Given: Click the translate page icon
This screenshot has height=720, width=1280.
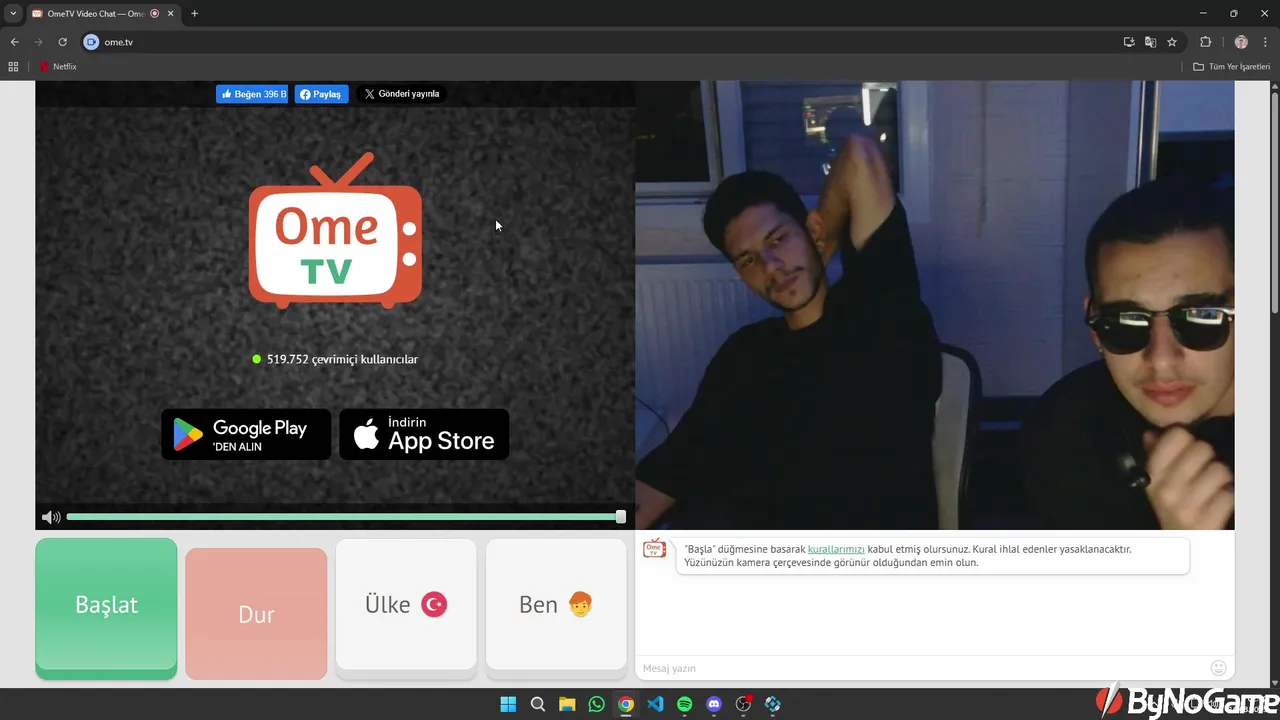Looking at the screenshot, I should click(x=1150, y=42).
